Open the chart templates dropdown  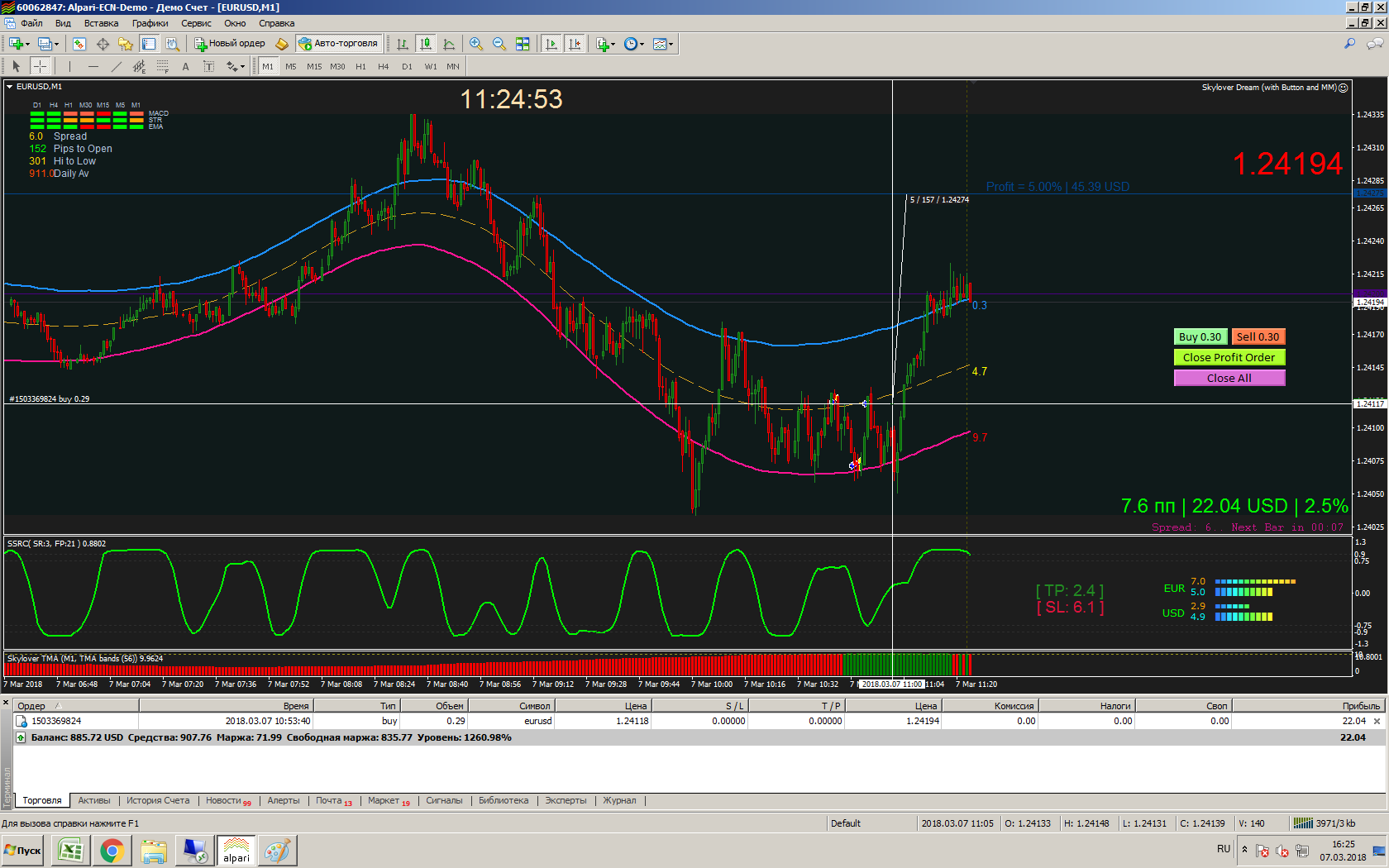[x=663, y=44]
